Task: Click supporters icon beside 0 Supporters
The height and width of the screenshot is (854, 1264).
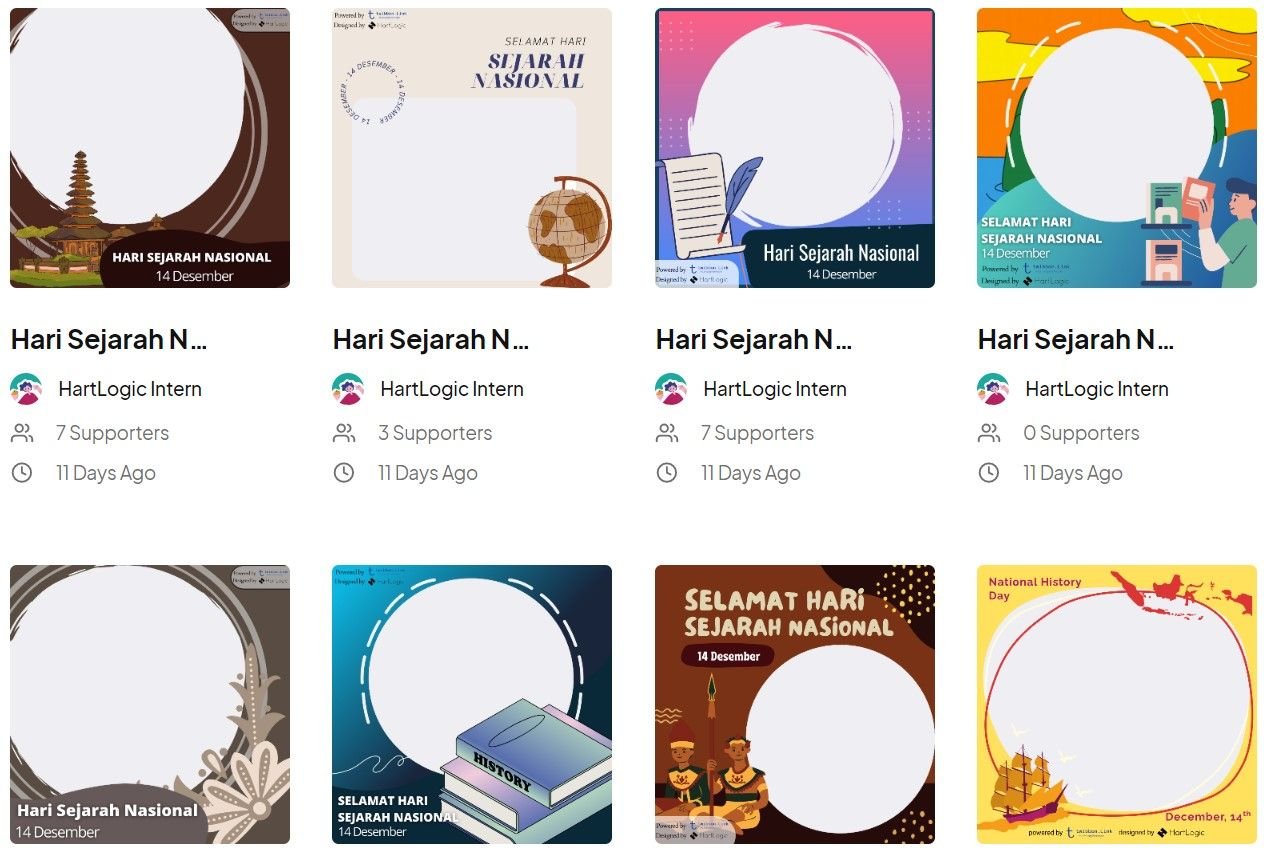Action: tap(989, 433)
